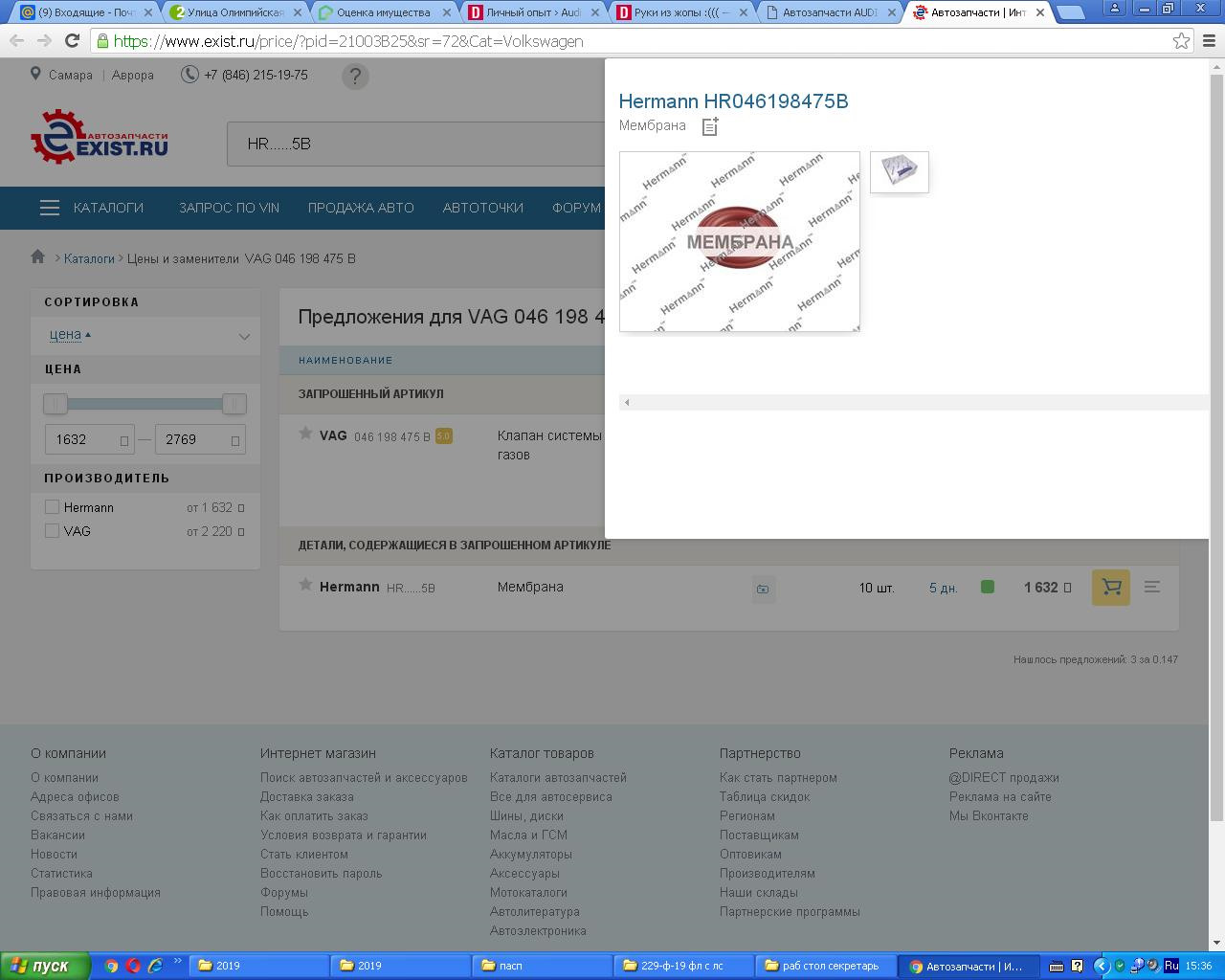Open photo icon in Hermann row
1225x980 pixels.
click(x=763, y=589)
